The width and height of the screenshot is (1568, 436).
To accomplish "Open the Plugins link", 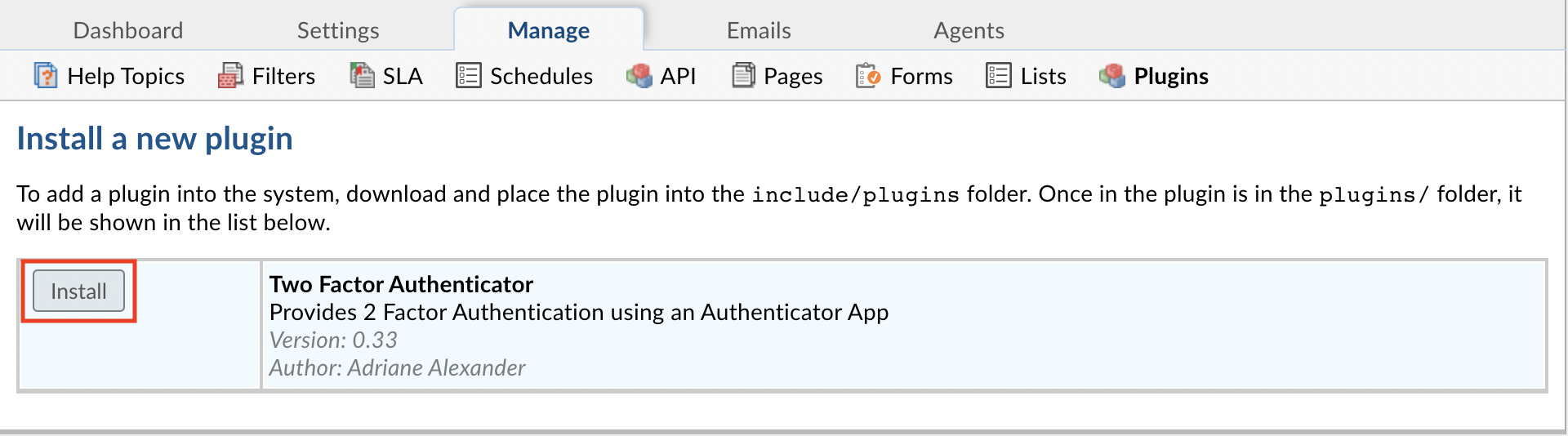I will tap(1171, 76).
